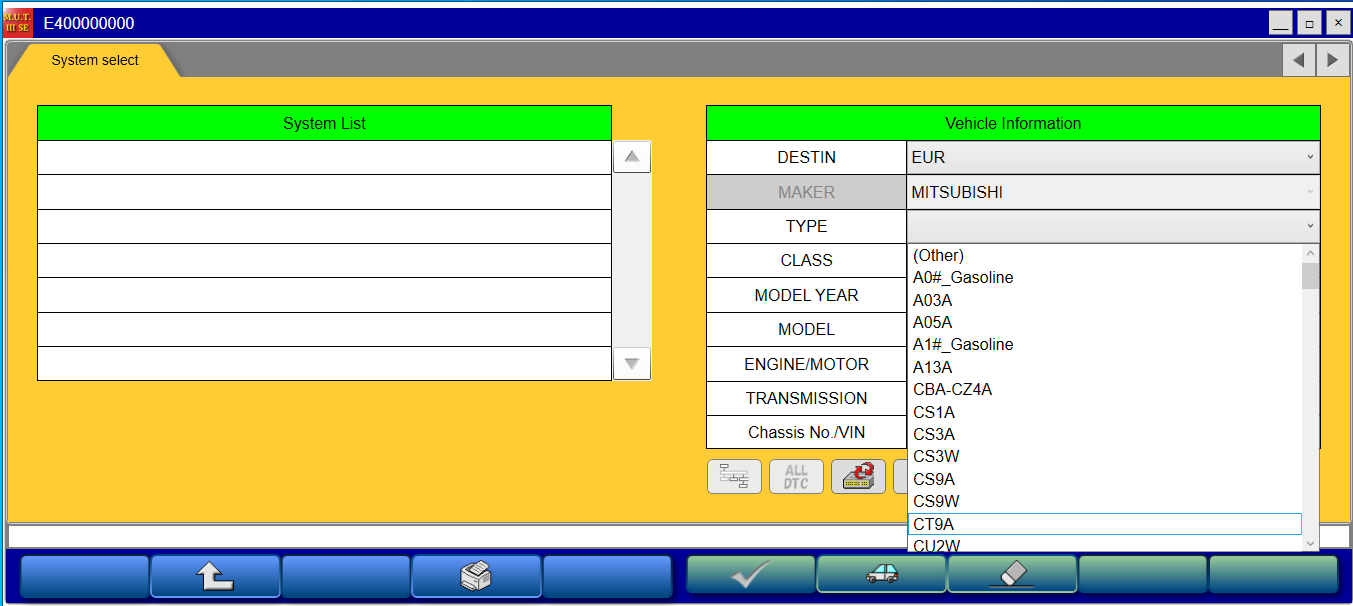Select CS9A vehicle type
The width and height of the screenshot is (1353, 606).
(x=1105, y=479)
